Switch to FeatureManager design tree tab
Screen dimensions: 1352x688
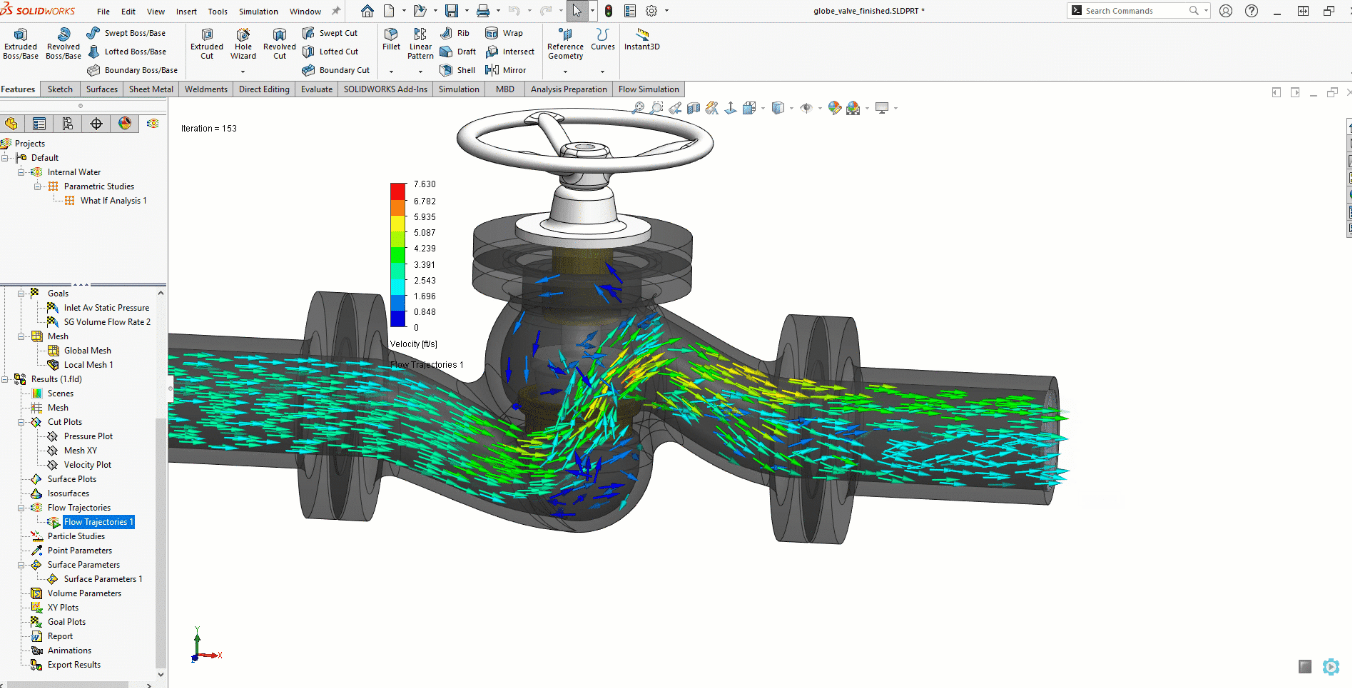(x=11, y=124)
